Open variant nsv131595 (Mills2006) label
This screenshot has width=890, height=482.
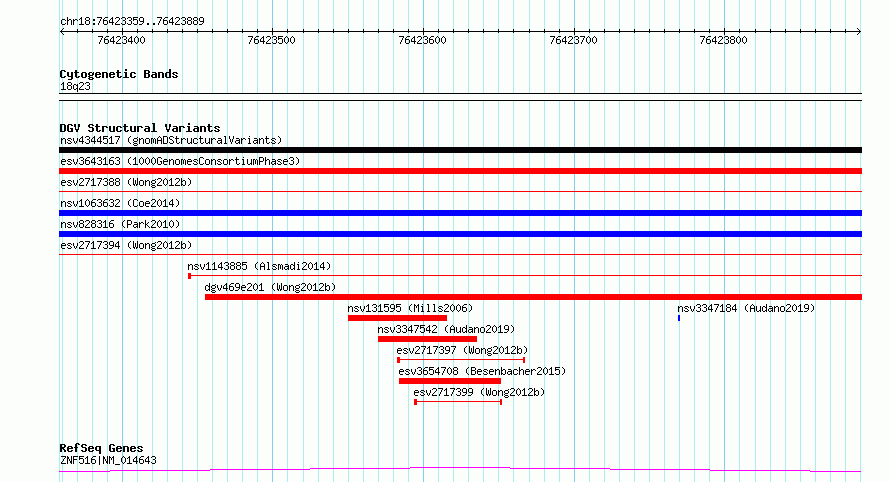click(410, 308)
